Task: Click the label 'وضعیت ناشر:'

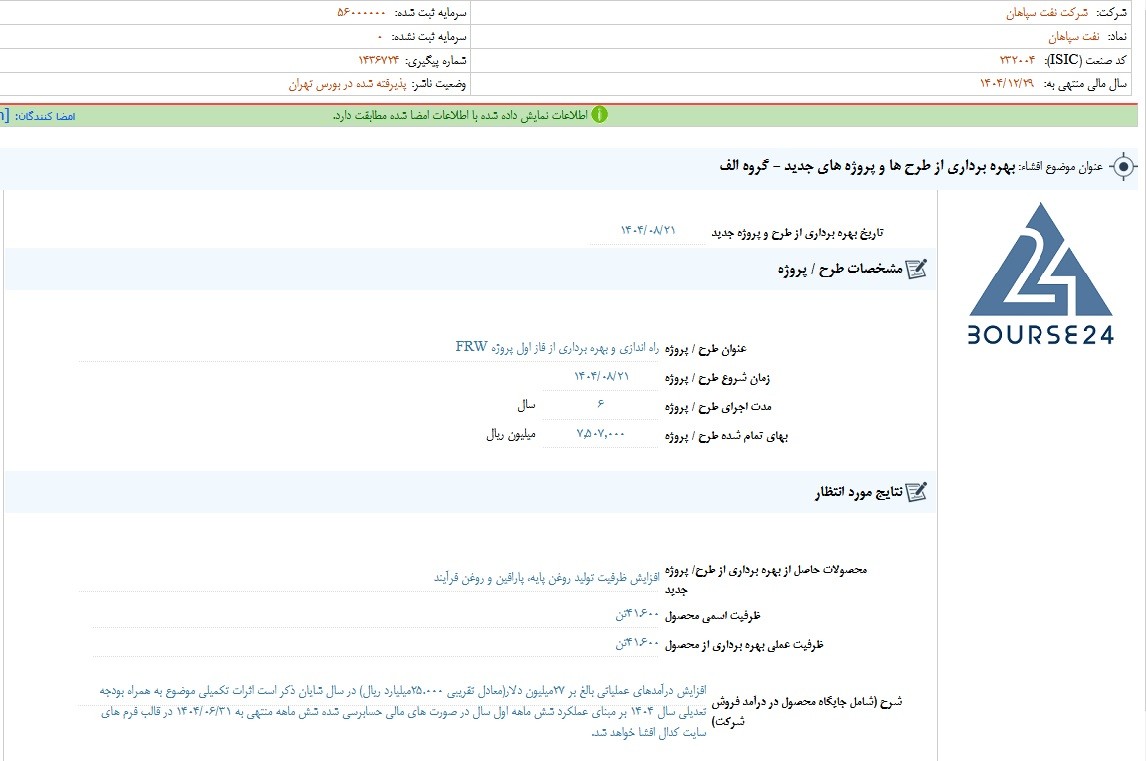Action: coord(439,84)
